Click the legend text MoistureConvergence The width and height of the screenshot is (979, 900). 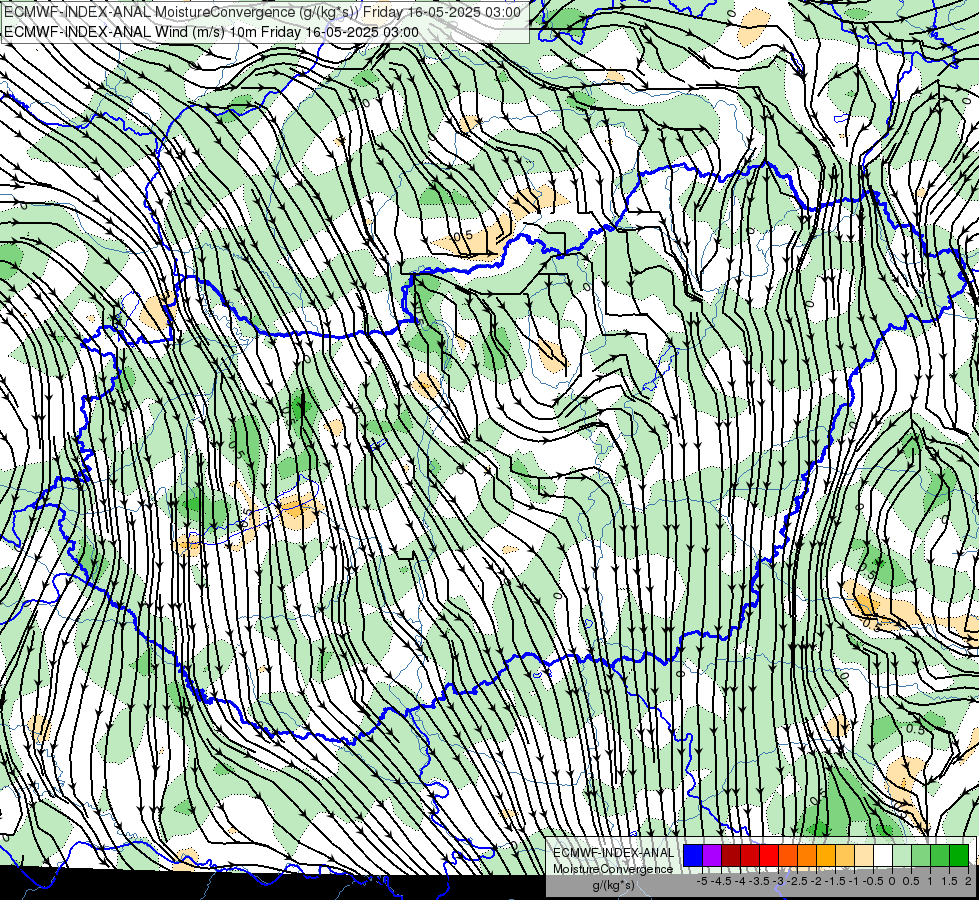tap(613, 869)
